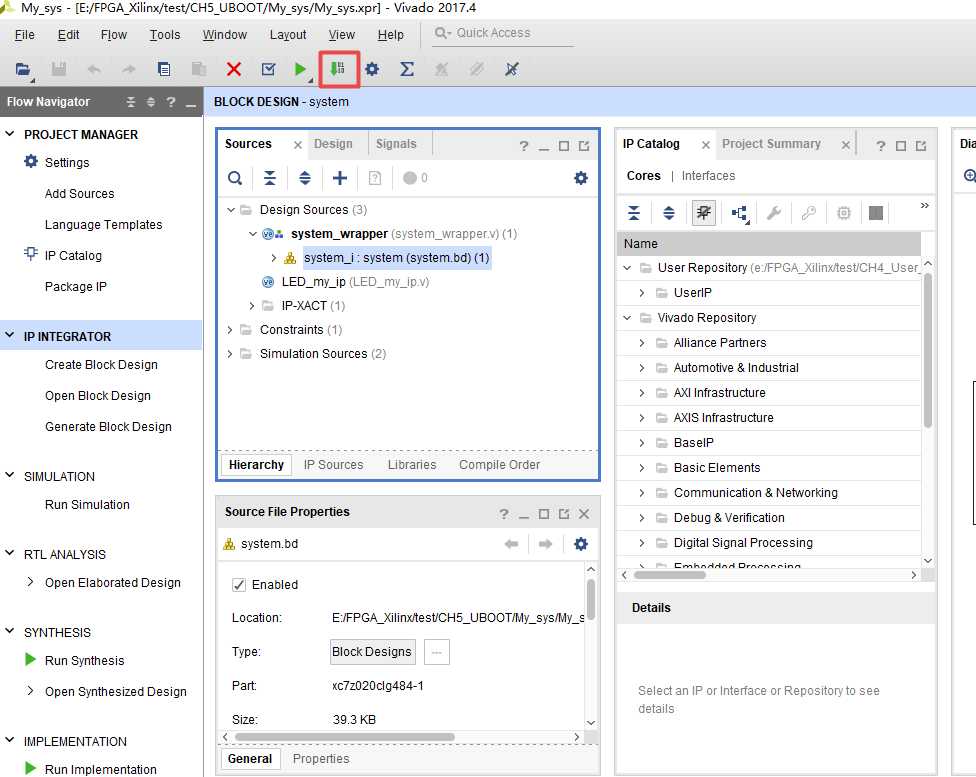
Task: Click IP Catalog vertical scrollbar
Action: 927,349
